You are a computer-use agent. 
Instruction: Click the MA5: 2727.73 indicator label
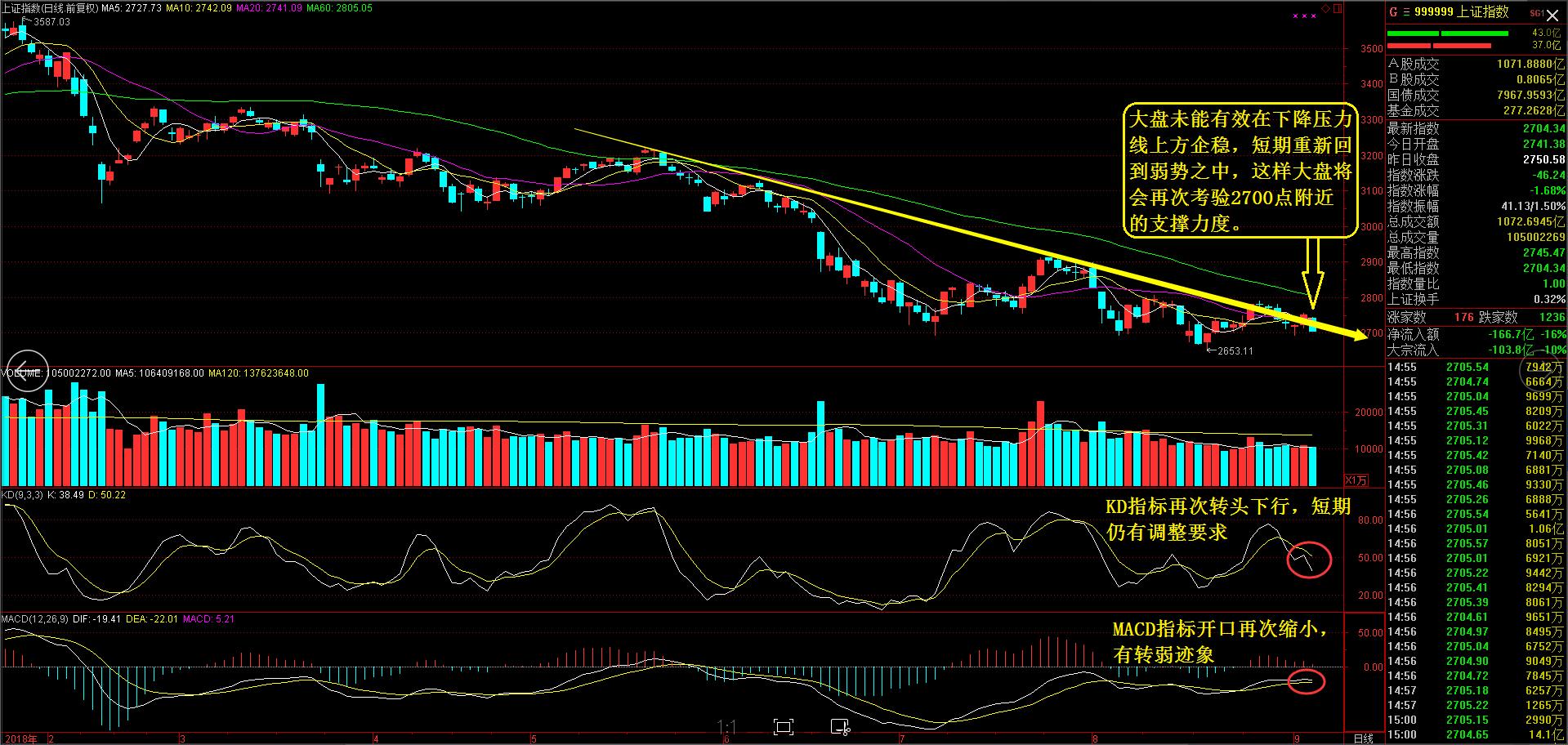(x=132, y=8)
